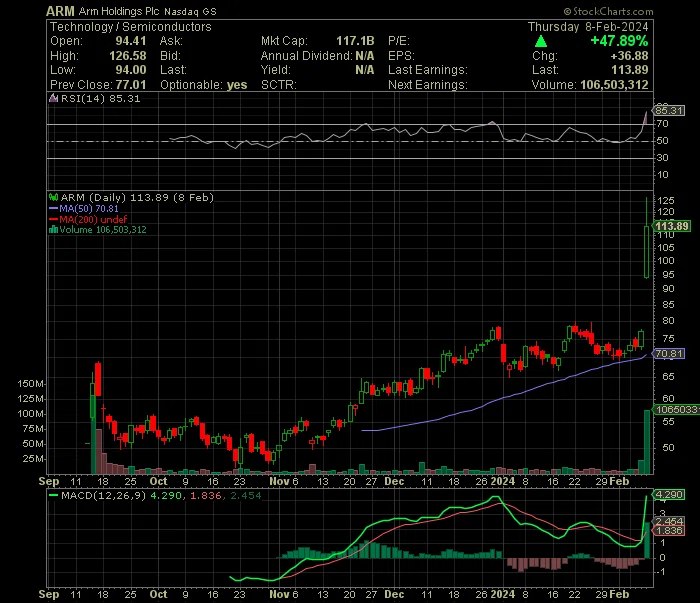The width and height of the screenshot is (700, 603).
Task: Click the Optionable value yes
Action: 237,85
